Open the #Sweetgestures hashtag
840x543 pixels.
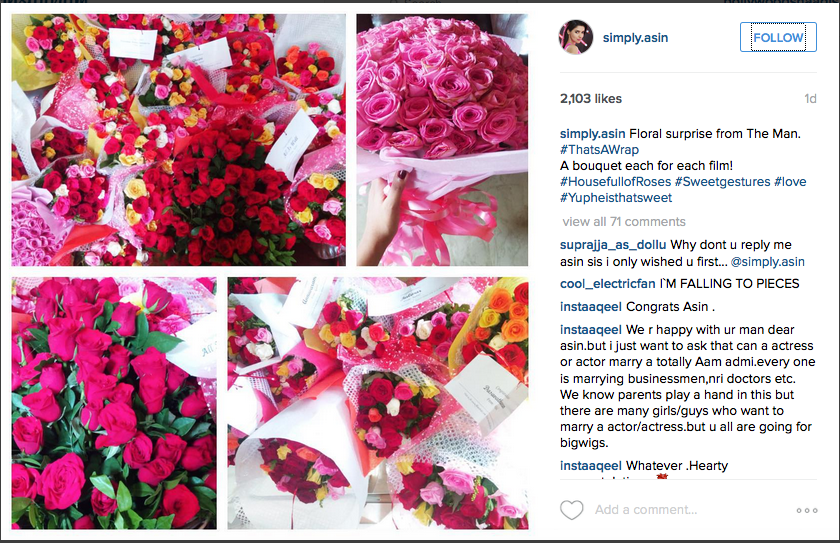click(723, 182)
